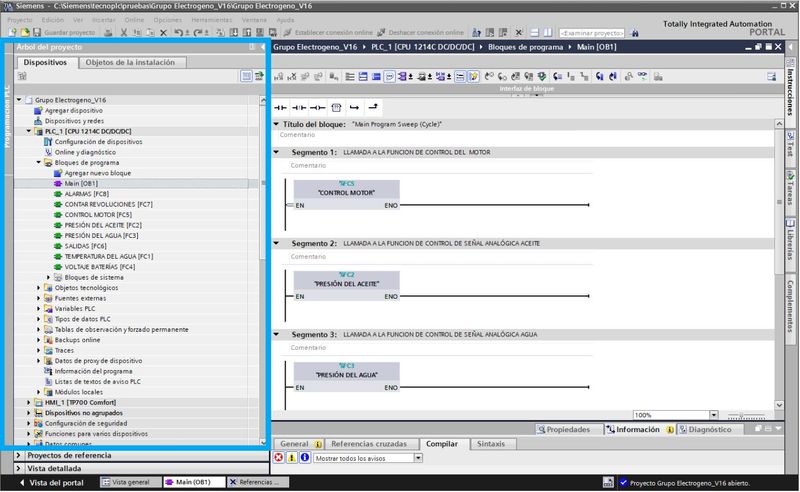Insert a normally open contact

(280, 108)
